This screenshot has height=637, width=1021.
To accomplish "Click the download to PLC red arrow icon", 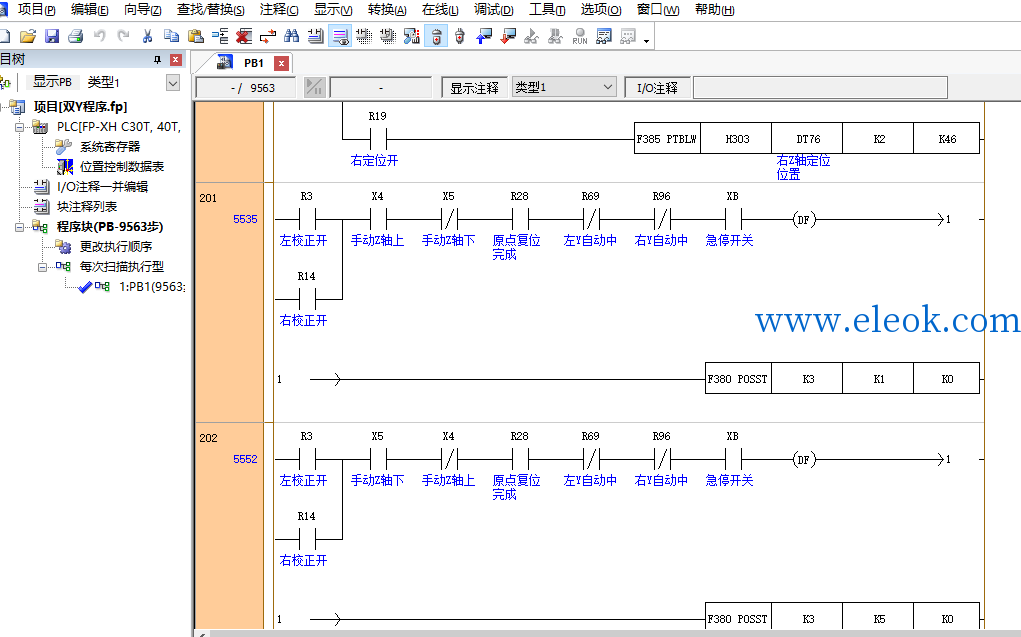I will coord(508,36).
